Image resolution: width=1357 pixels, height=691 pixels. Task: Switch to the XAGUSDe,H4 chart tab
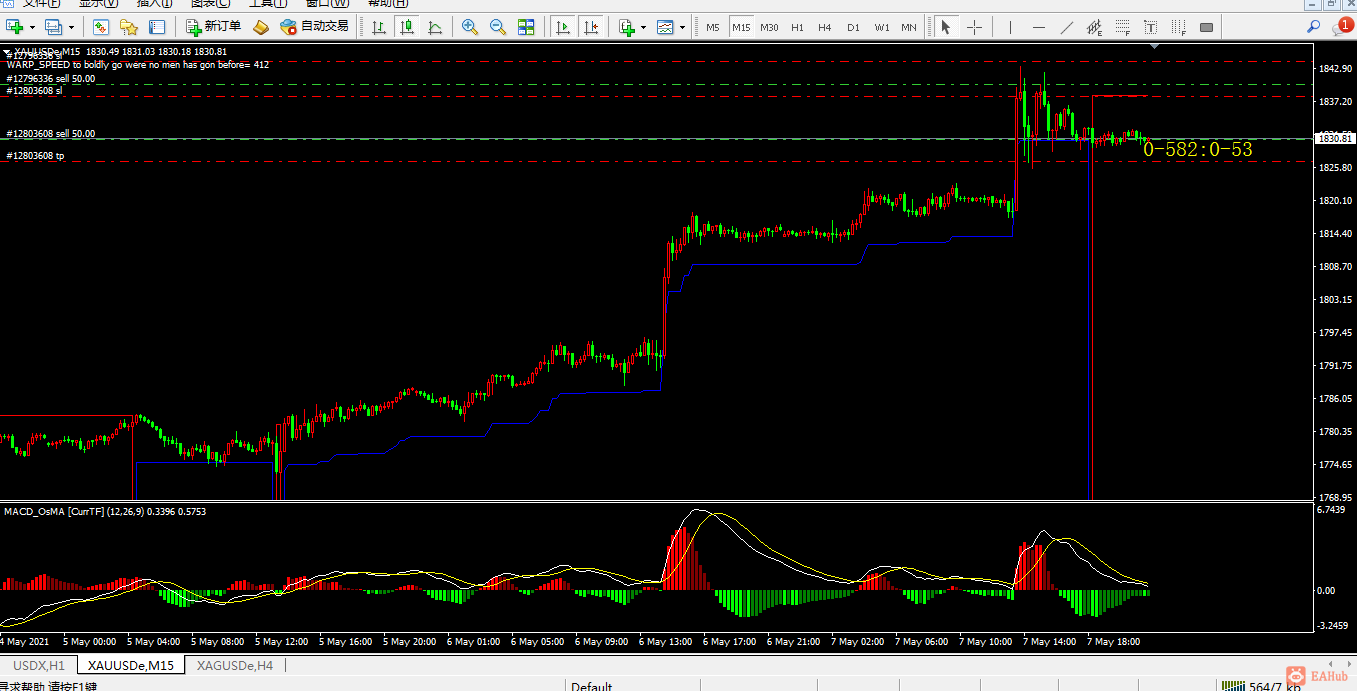[x=233, y=665]
